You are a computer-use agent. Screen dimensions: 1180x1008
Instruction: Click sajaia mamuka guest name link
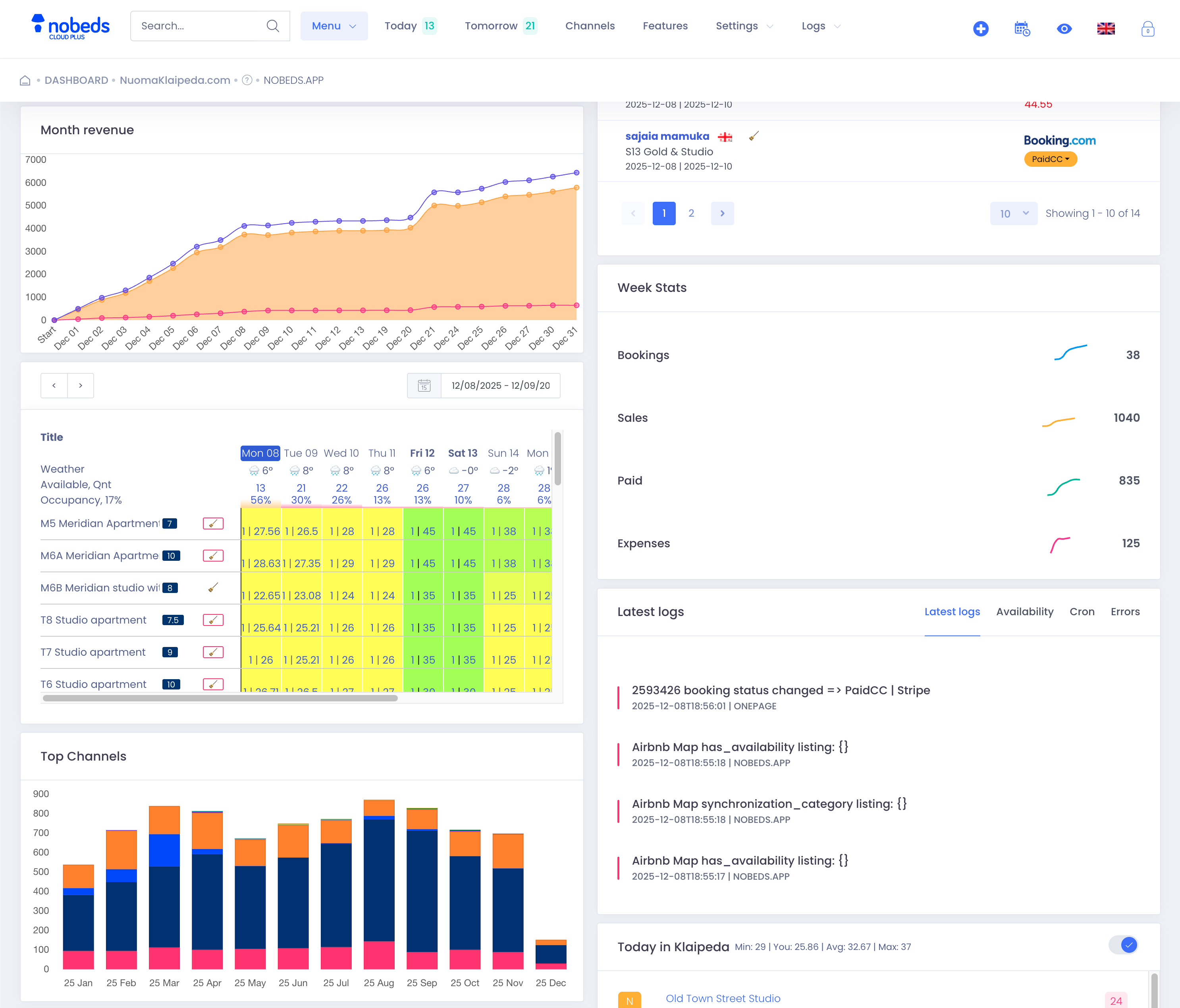[666, 135]
